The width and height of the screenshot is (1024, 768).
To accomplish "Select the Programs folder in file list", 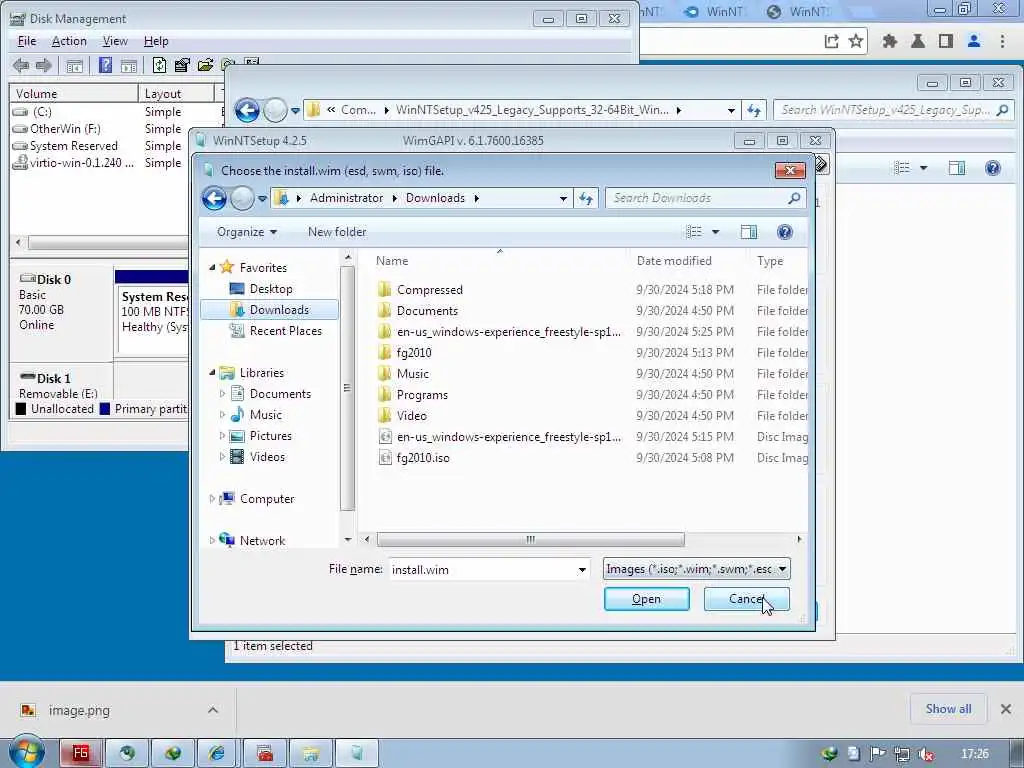I will pos(422,394).
